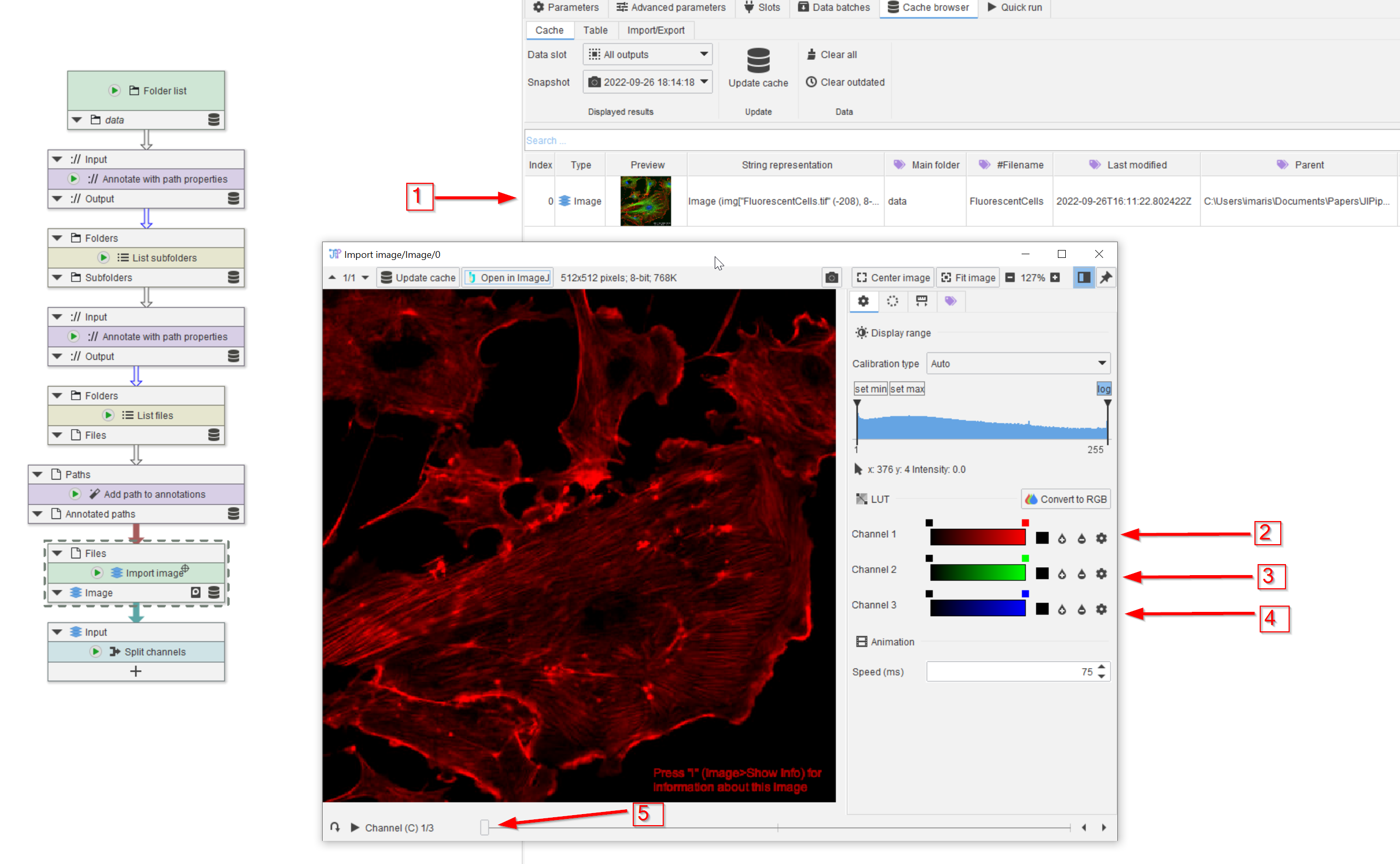Click zoom out minus icon next to 127%

(x=1010, y=278)
